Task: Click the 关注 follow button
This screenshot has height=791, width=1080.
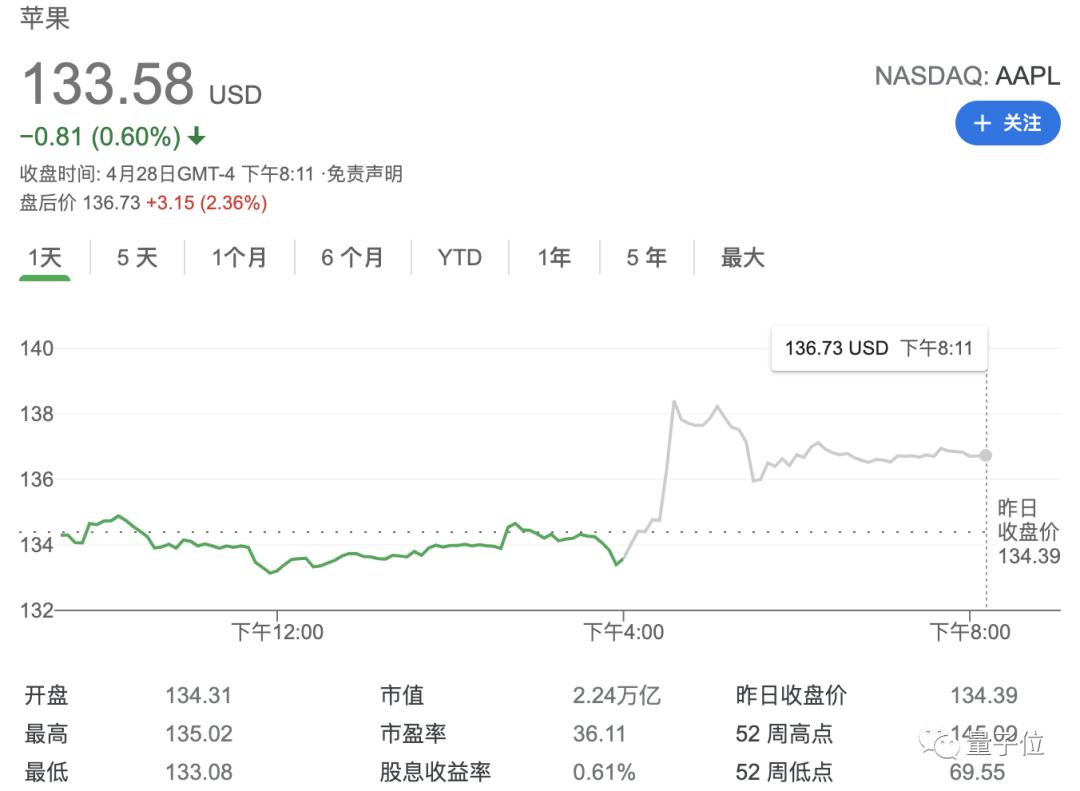Action: pos(1007,123)
